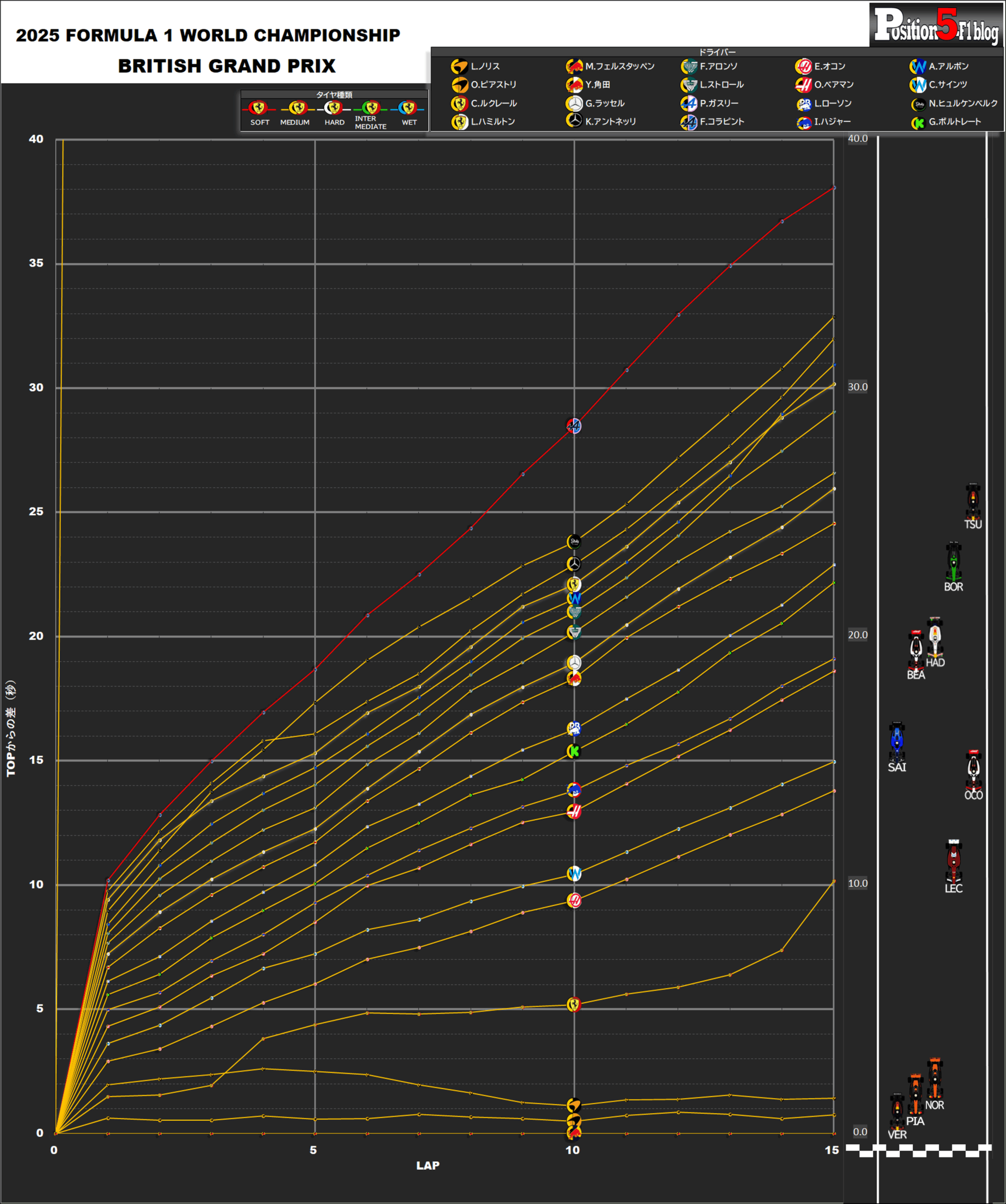Click the M.フェルスタッペン Red Bull legend icon
This screenshot has width=1006, height=1204.
(574, 66)
